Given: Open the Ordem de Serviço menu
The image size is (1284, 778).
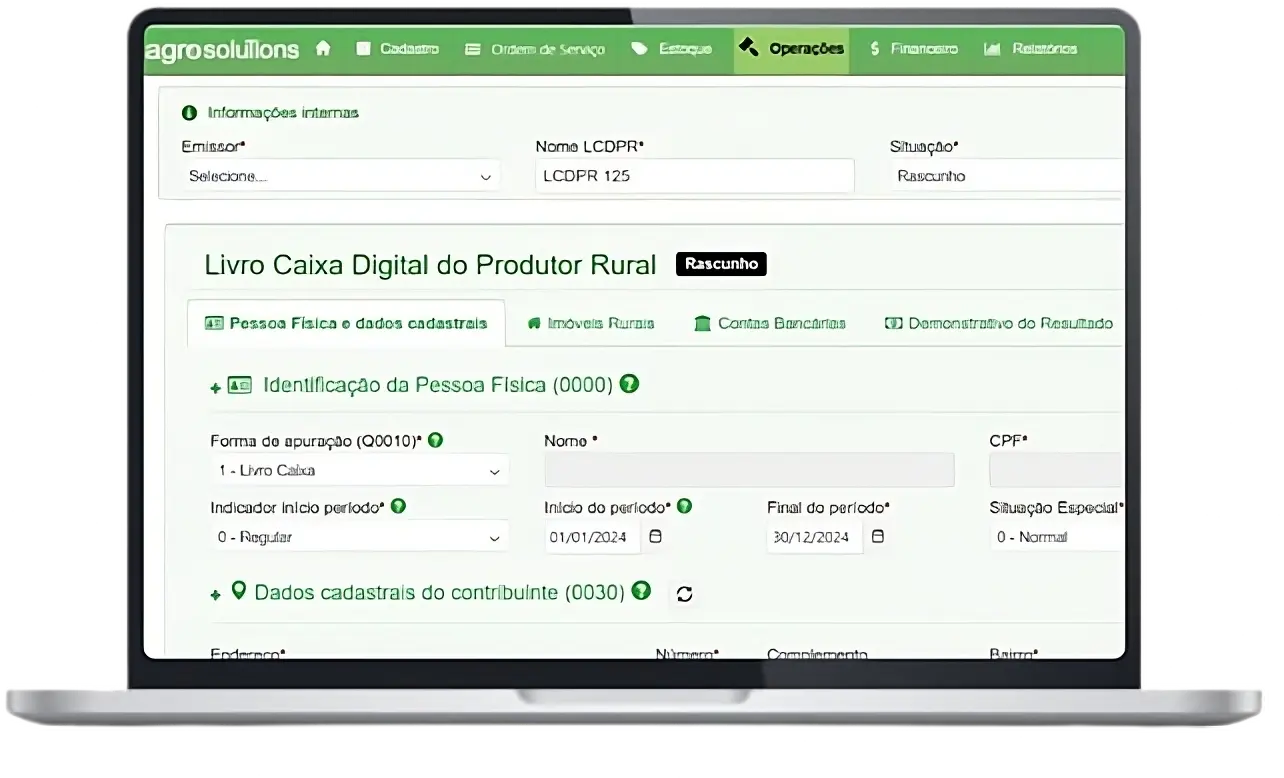Looking at the screenshot, I should pyautogui.click(x=535, y=48).
